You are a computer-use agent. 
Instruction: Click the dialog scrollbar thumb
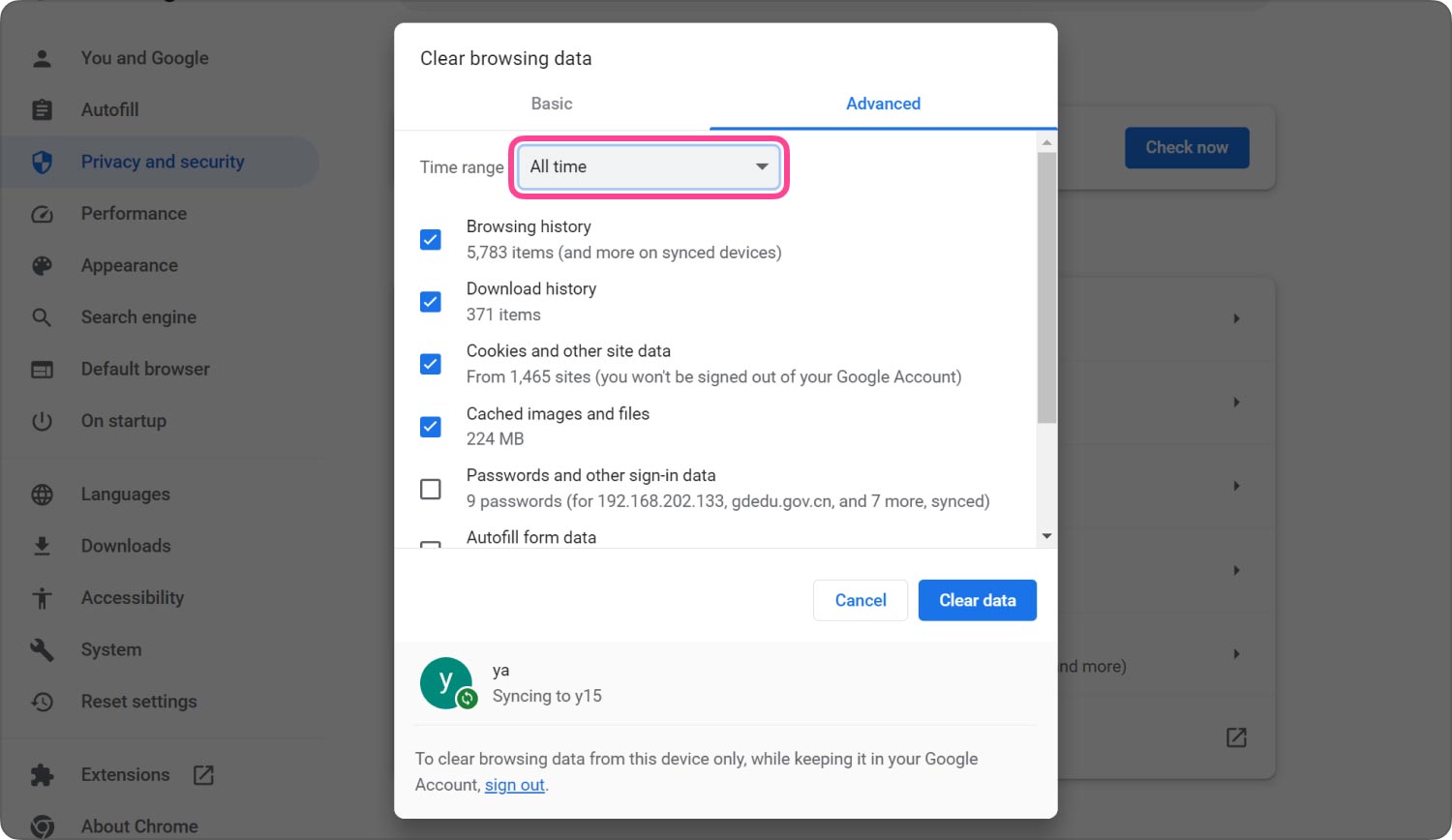(x=1046, y=287)
